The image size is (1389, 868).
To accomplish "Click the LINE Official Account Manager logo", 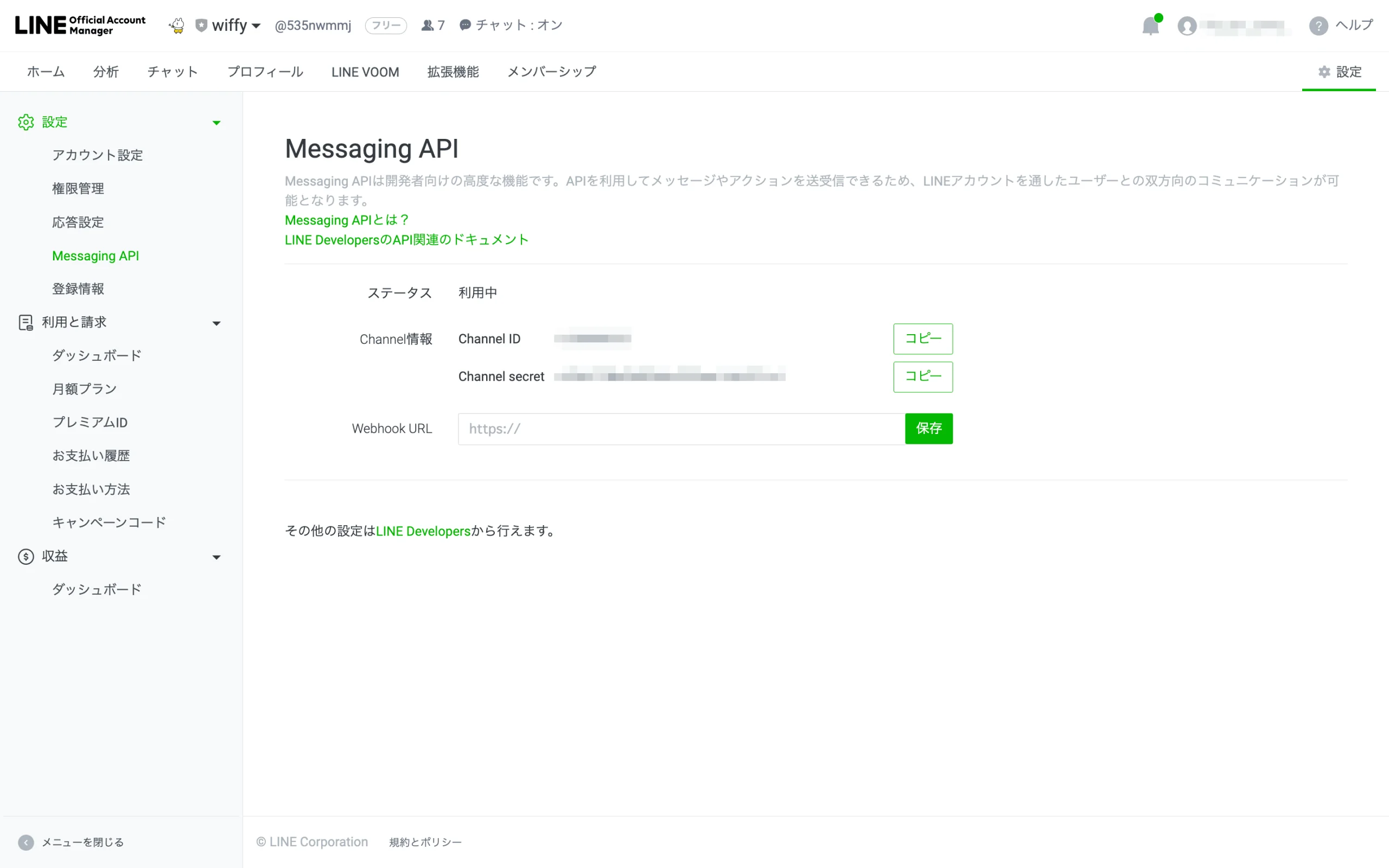I will 80,25.
